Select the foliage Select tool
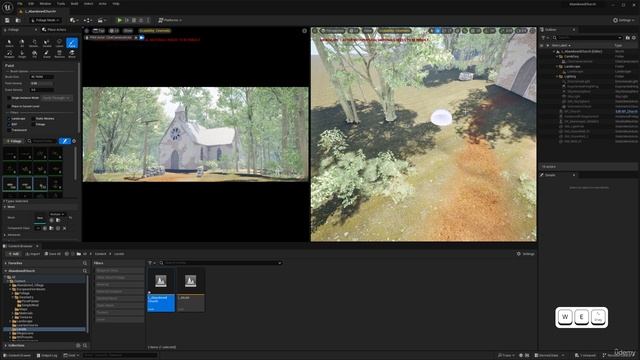This screenshot has height=360, width=640. (x=9, y=43)
